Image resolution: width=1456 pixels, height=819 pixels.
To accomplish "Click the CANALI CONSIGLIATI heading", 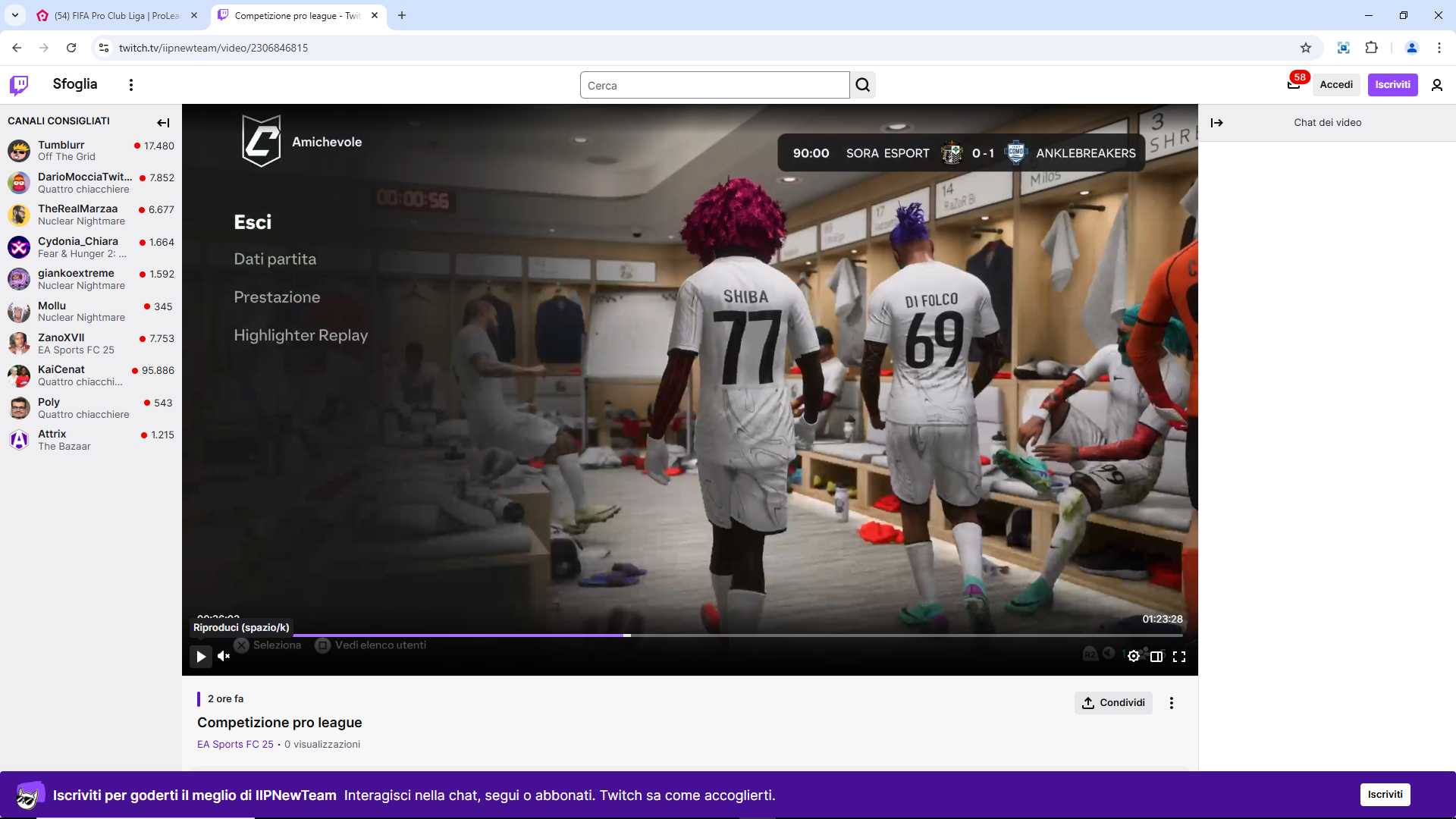I will pyautogui.click(x=58, y=121).
